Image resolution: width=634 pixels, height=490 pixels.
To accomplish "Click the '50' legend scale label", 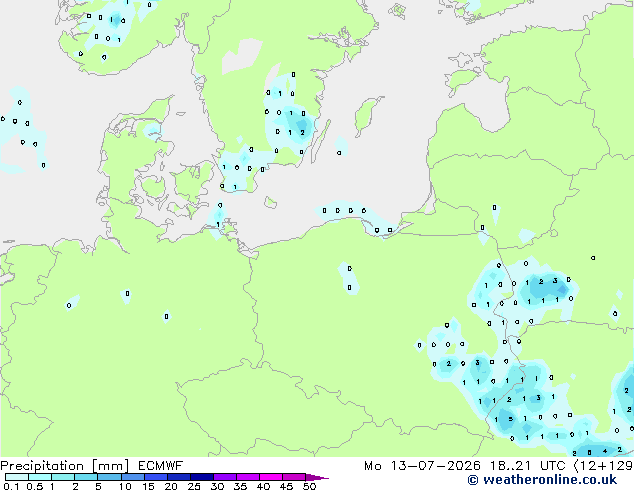I will point(309,486).
